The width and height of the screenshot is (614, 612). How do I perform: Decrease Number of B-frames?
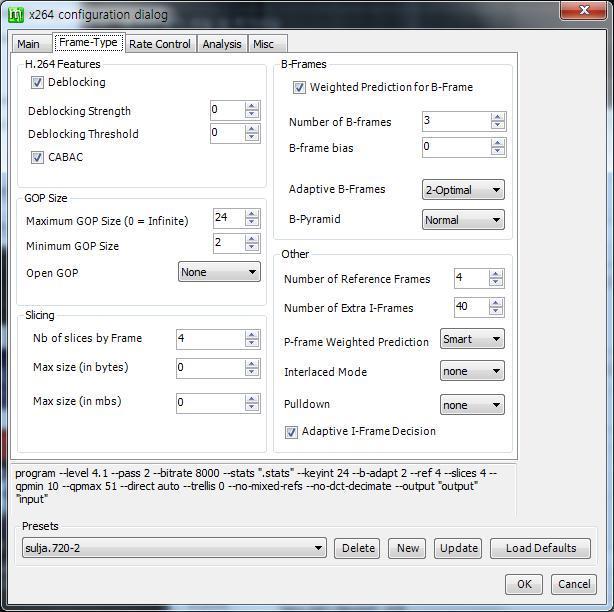[x=497, y=126]
